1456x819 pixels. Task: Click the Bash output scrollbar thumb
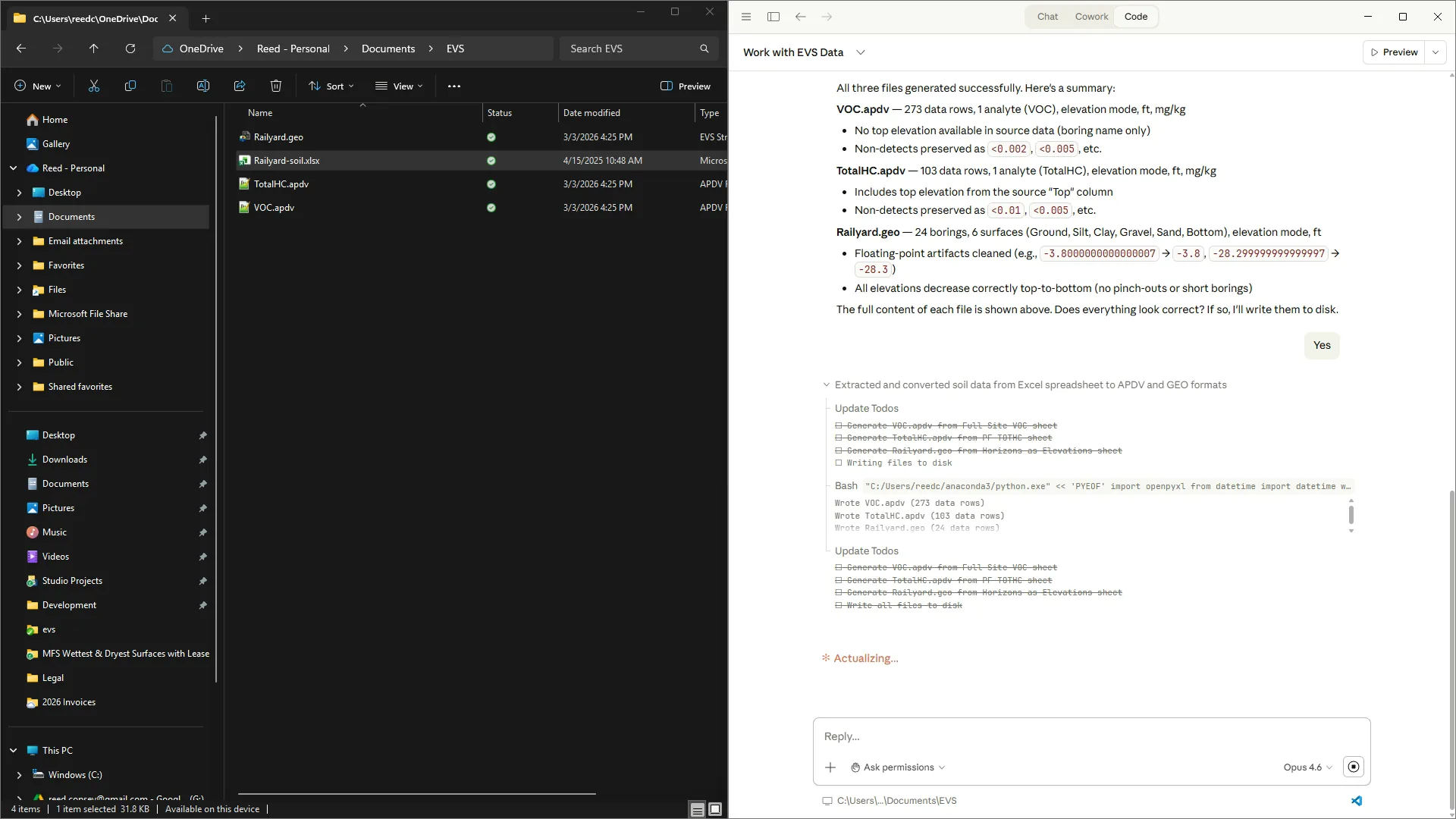click(x=1351, y=515)
